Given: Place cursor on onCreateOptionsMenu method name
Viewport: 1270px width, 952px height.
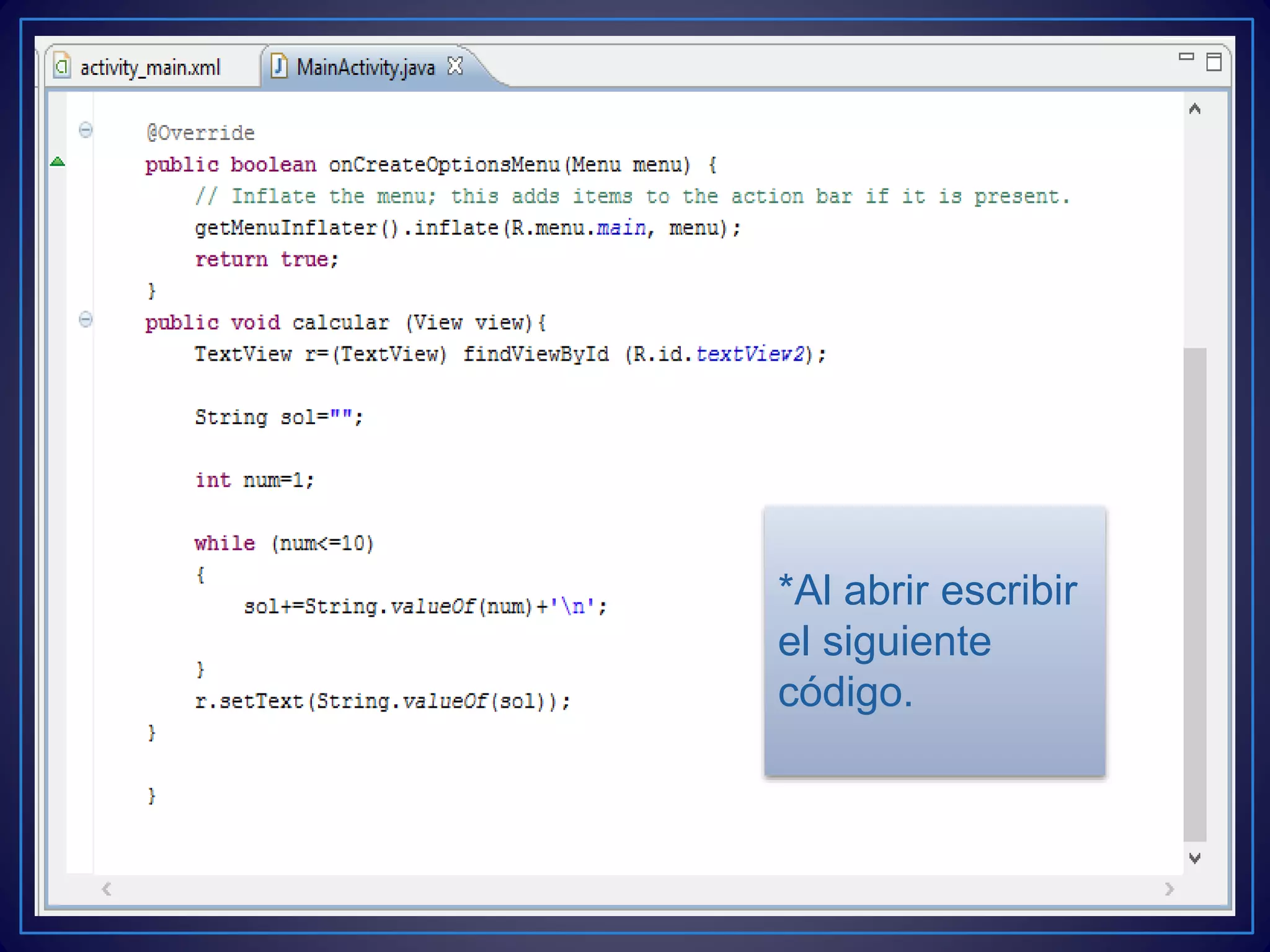Looking at the screenshot, I should tap(444, 165).
